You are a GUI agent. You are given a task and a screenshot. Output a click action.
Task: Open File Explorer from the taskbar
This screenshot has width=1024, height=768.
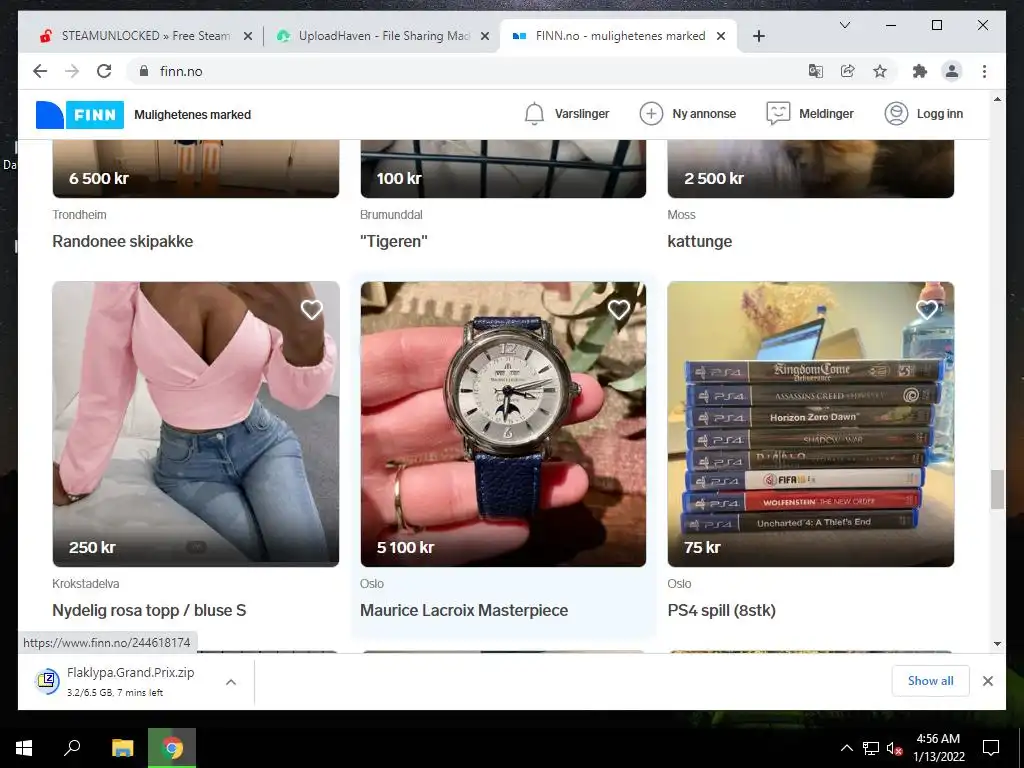(122, 748)
